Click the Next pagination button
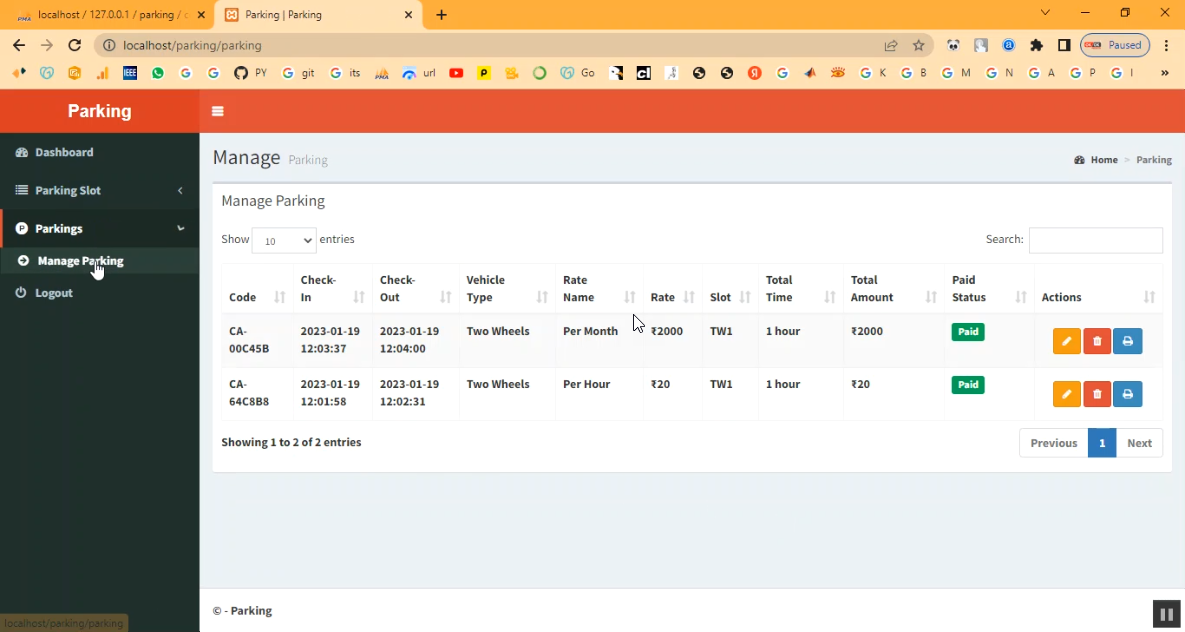Screen dimensions: 1185x632 pyautogui.click(x=1139, y=443)
